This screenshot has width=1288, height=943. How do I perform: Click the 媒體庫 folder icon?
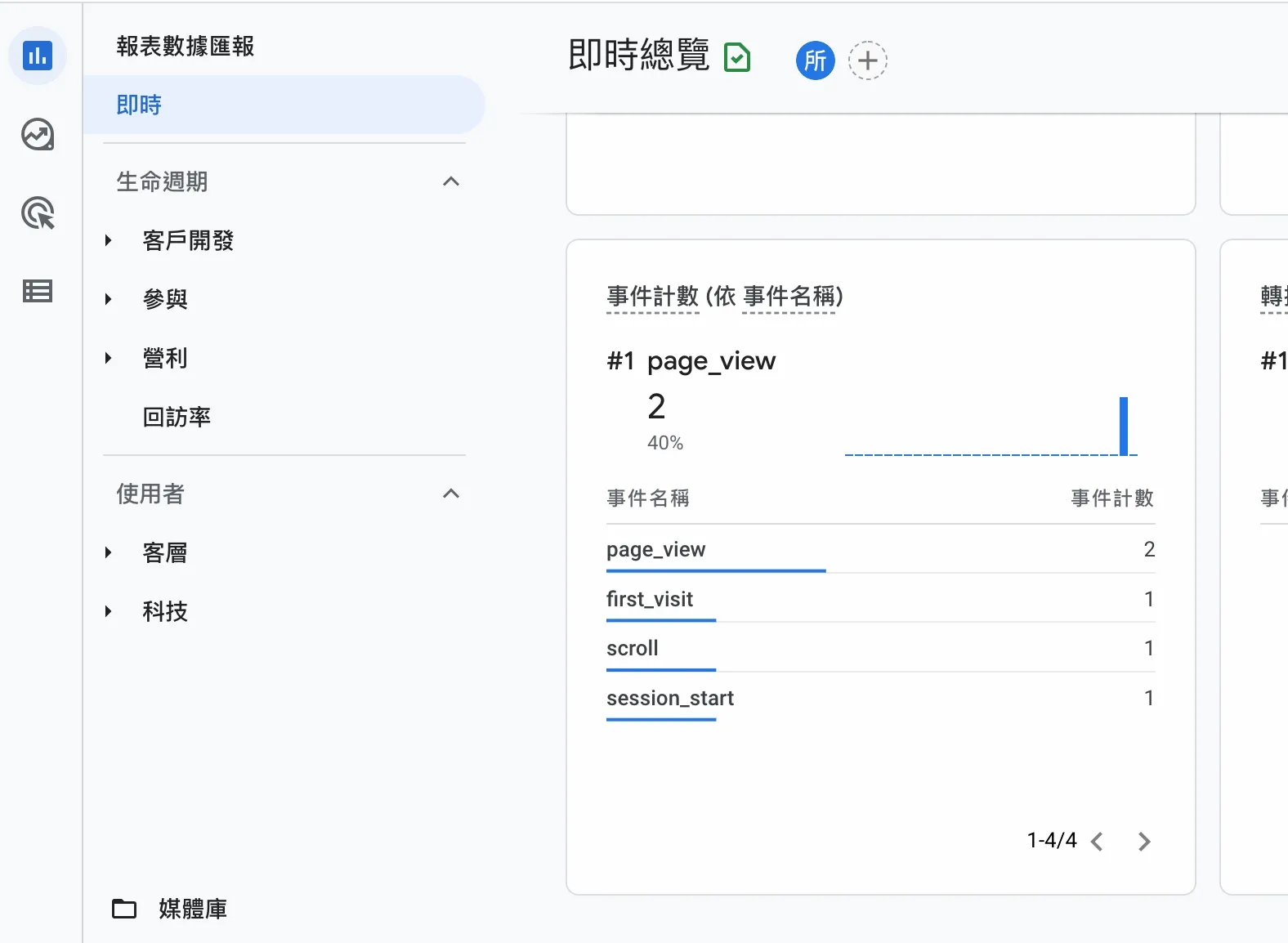(x=124, y=909)
